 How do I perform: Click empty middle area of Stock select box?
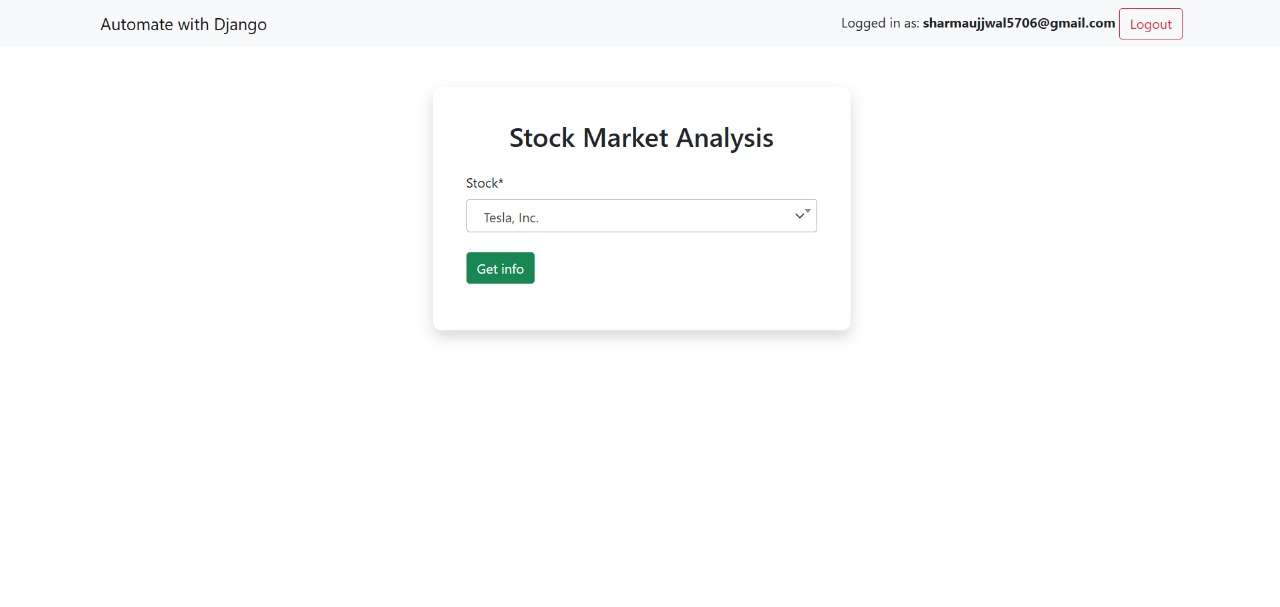660,216
